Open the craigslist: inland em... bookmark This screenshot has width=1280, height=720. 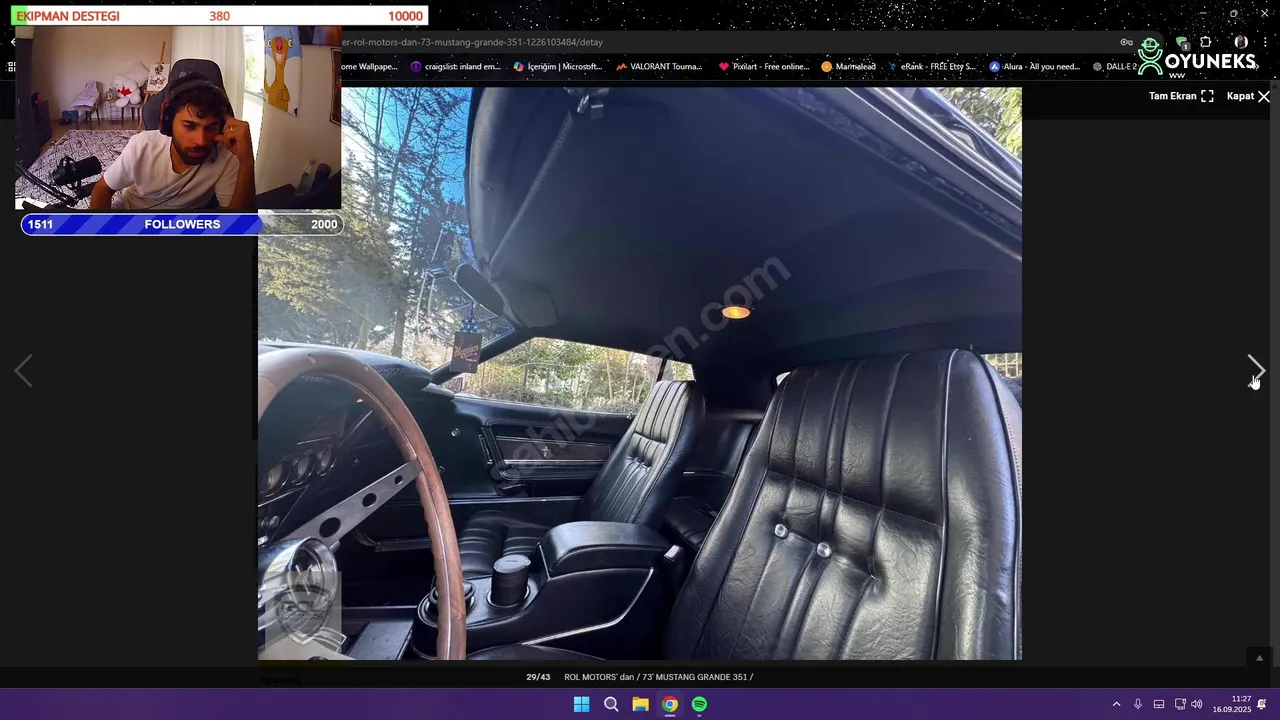pos(455,67)
